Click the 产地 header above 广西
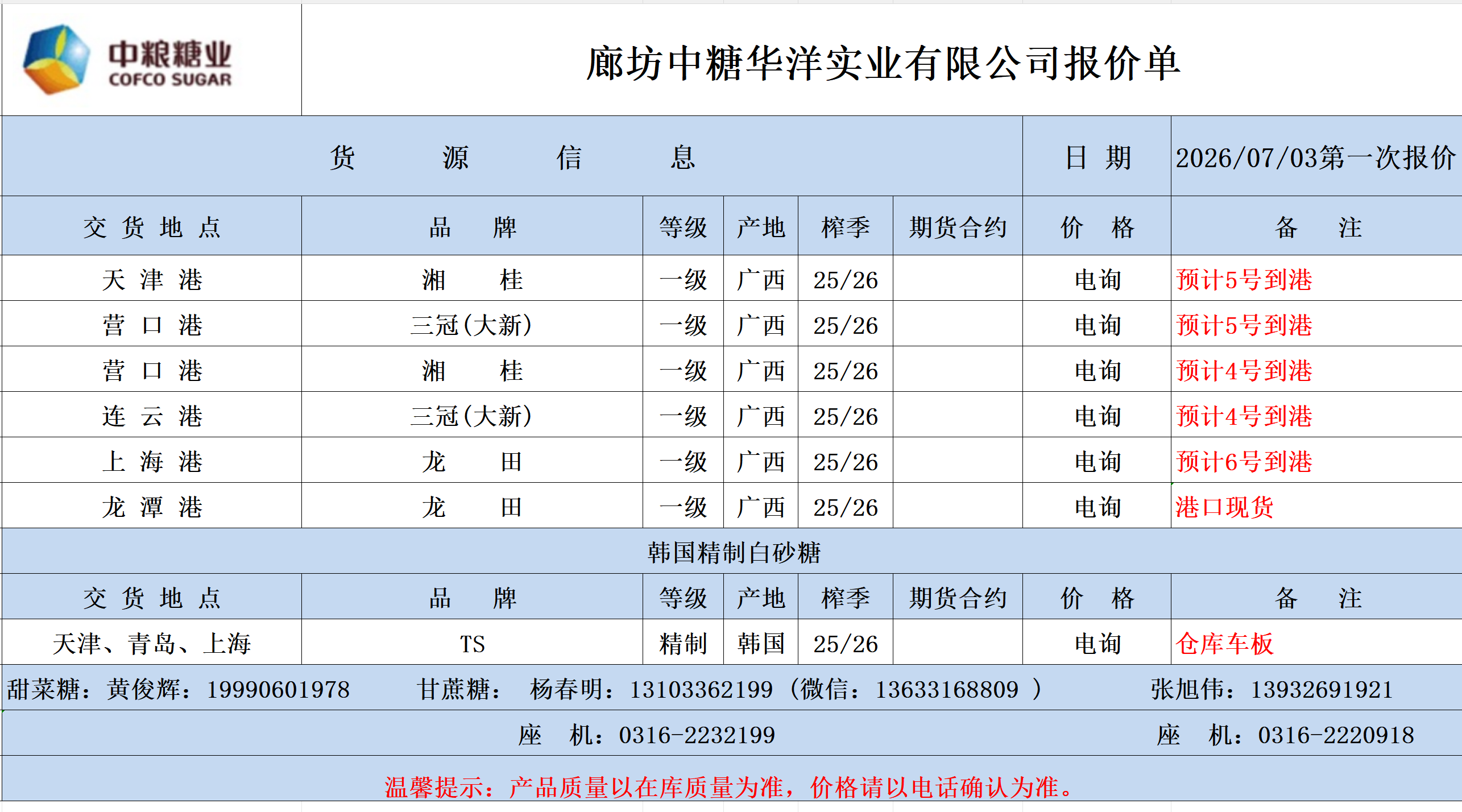 click(761, 227)
